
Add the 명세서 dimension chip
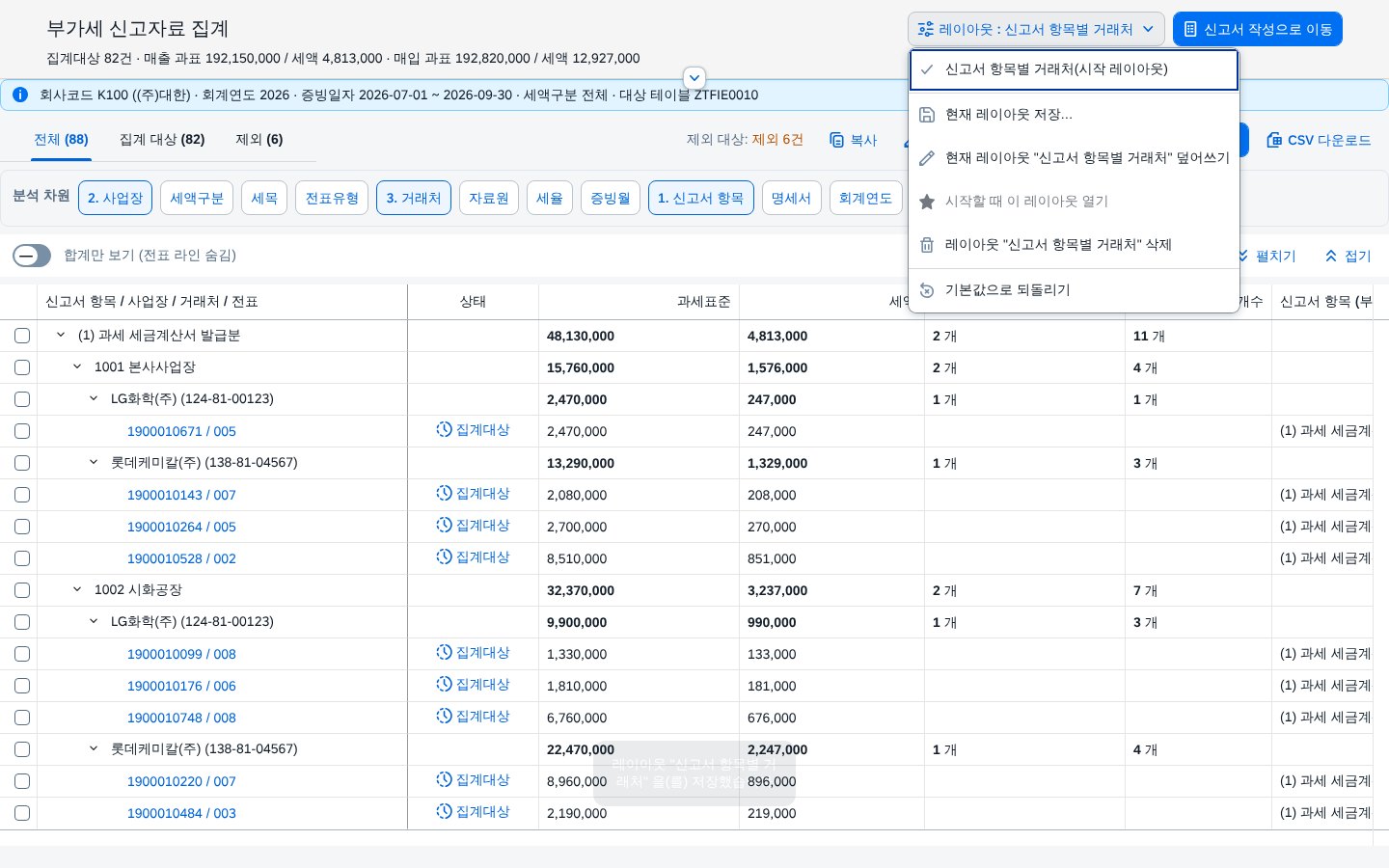792,198
